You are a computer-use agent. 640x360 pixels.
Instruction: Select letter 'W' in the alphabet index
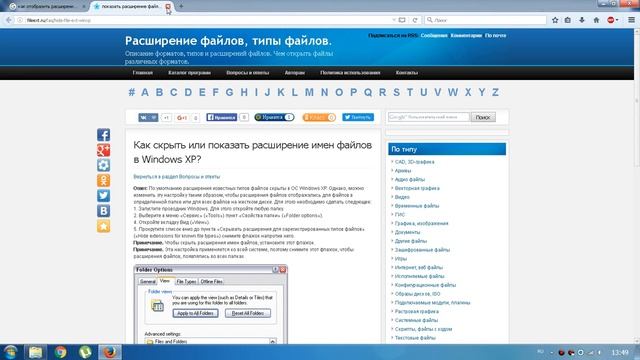[x=453, y=92]
